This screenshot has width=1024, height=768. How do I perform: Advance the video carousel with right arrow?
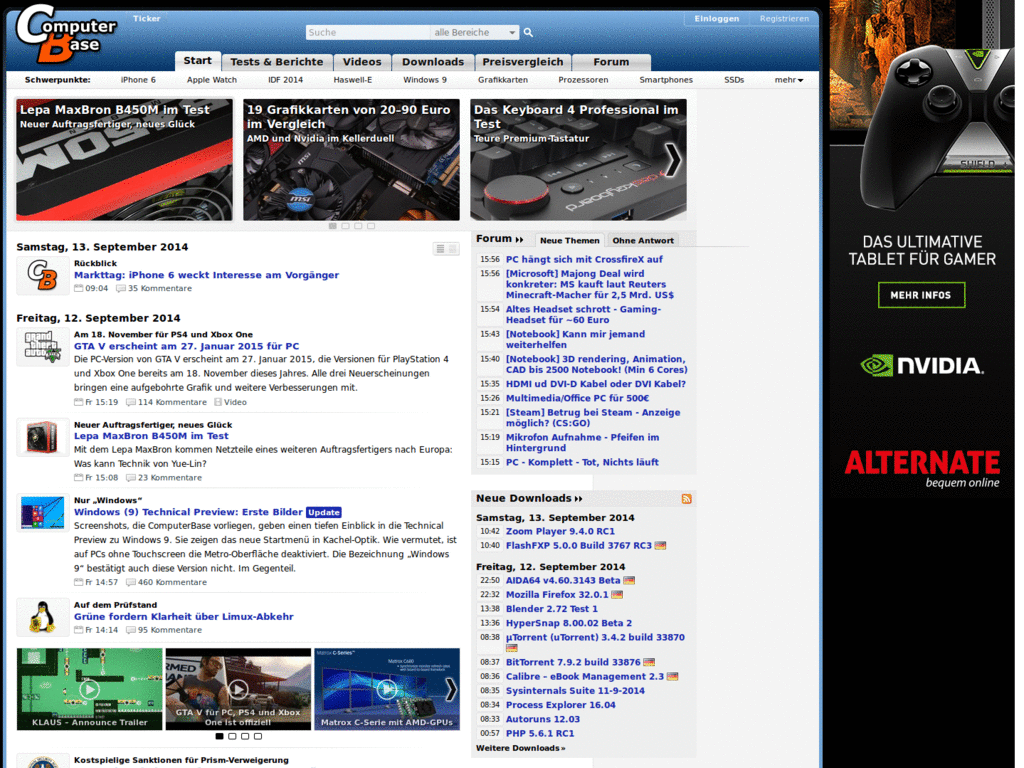click(x=451, y=689)
